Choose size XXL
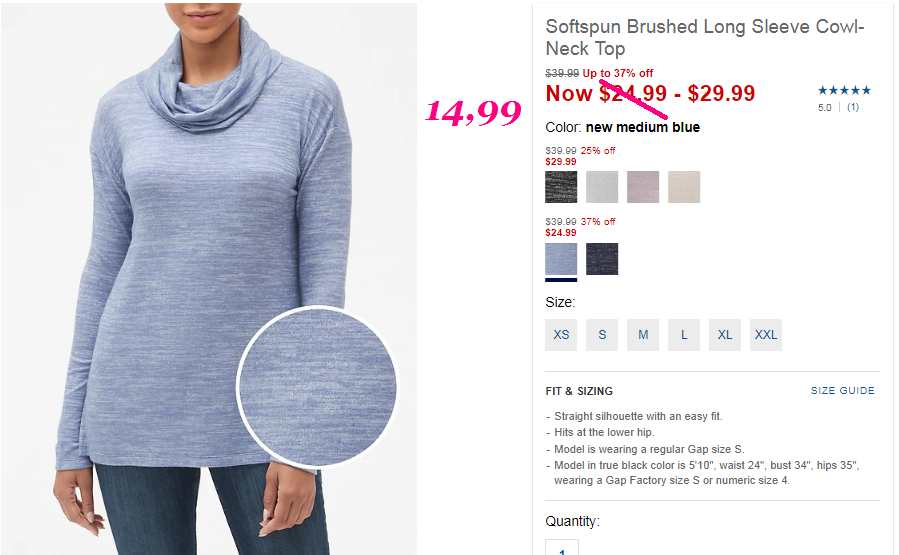This screenshot has width=899, height=555. [x=766, y=335]
